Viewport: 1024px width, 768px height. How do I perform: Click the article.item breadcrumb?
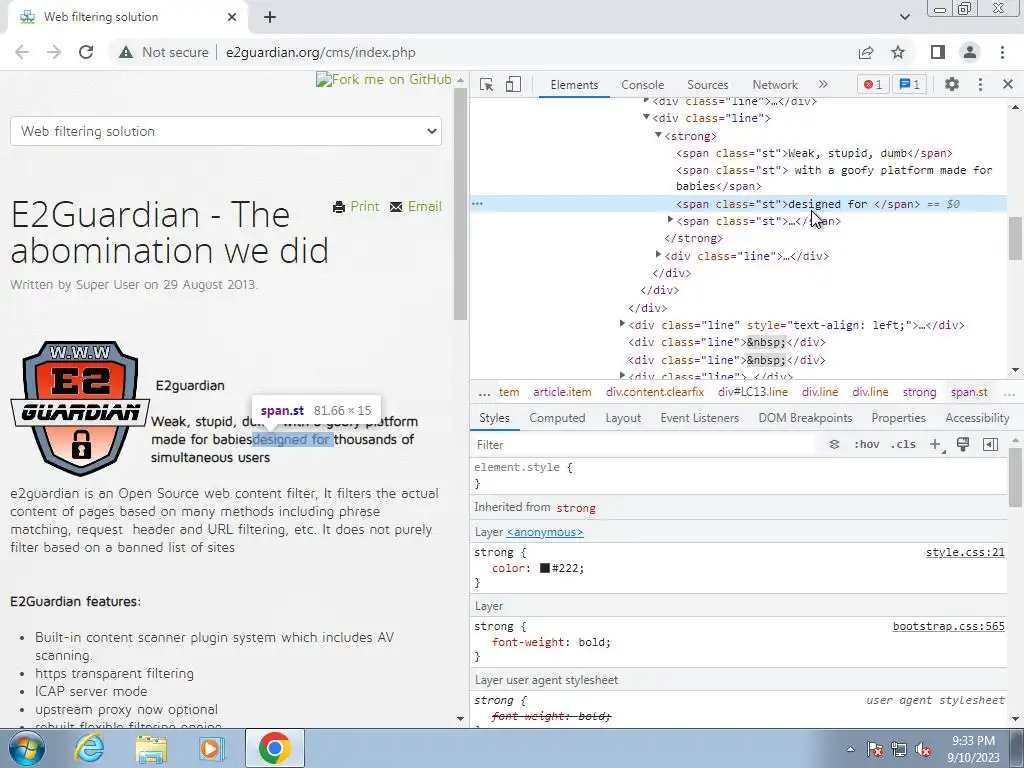coord(562,392)
